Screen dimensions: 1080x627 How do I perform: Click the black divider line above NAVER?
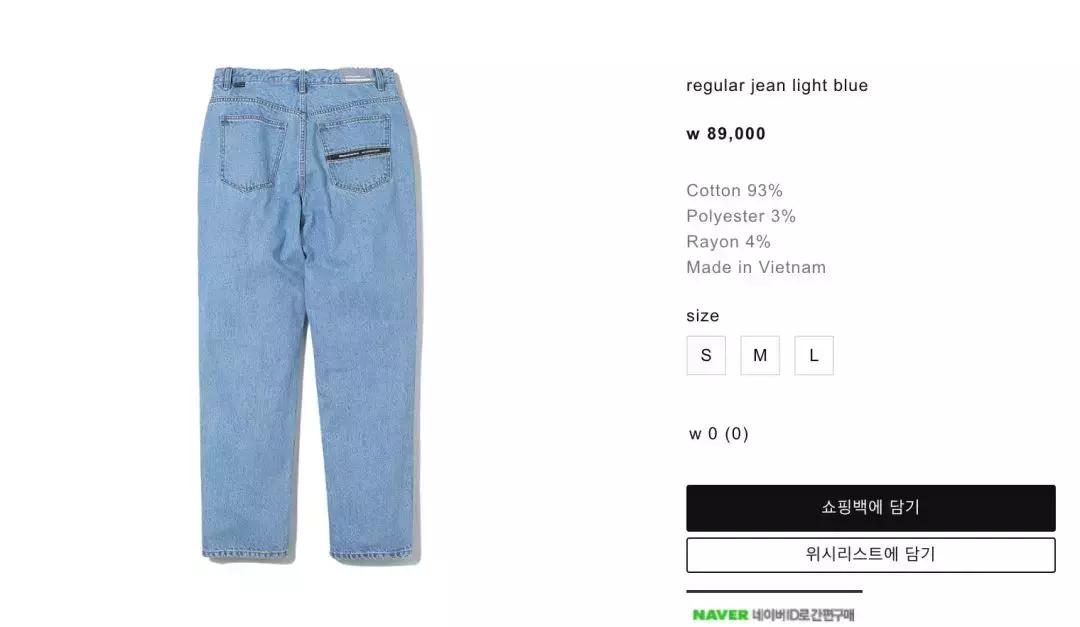pyautogui.click(x=774, y=591)
